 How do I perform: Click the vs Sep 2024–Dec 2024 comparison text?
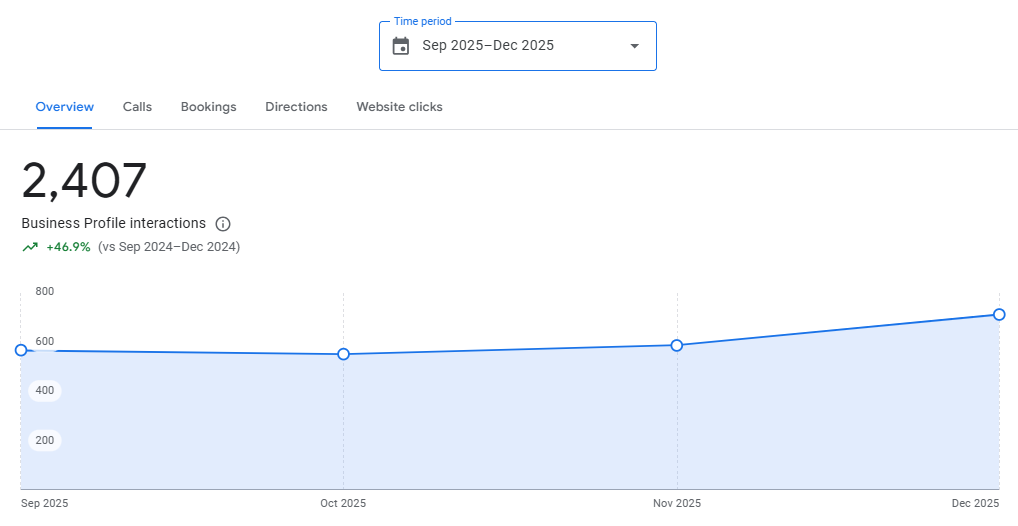[169, 247]
